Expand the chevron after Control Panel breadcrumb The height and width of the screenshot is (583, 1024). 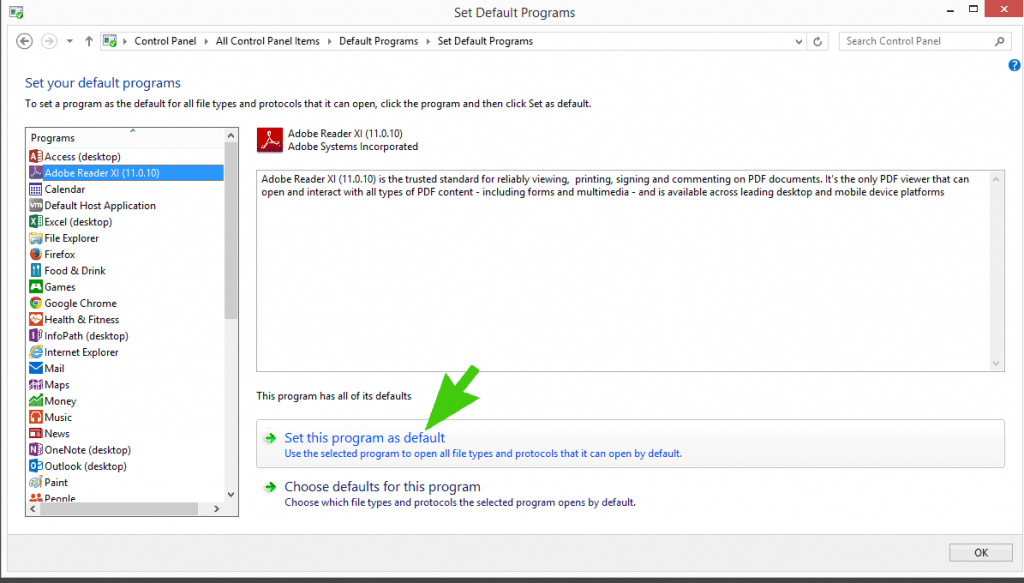pyautogui.click(x=206, y=41)
